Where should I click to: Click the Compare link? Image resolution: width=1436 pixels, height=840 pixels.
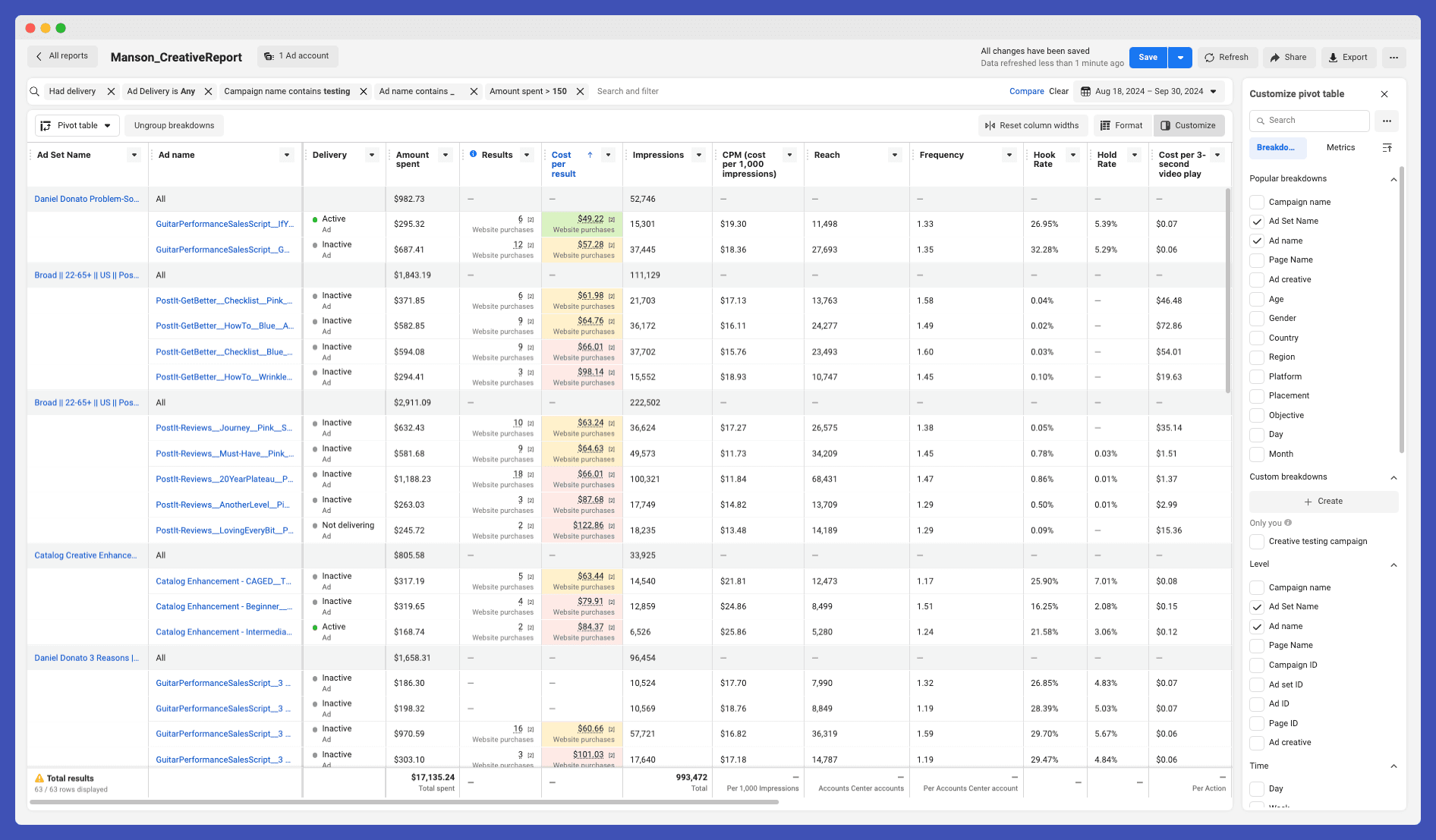(1027, 90)
